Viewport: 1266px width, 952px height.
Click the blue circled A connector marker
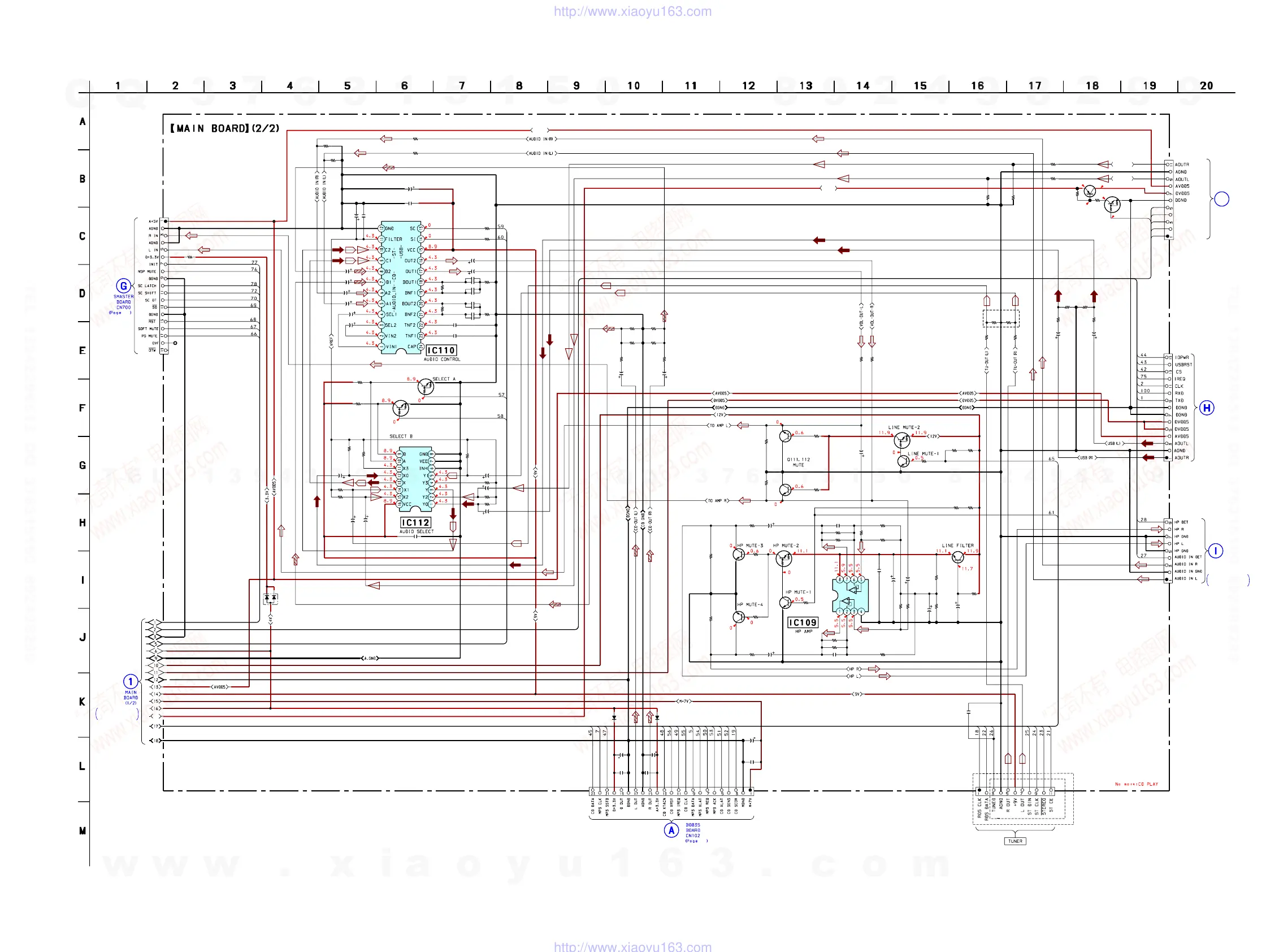click(x=671, y=829)
